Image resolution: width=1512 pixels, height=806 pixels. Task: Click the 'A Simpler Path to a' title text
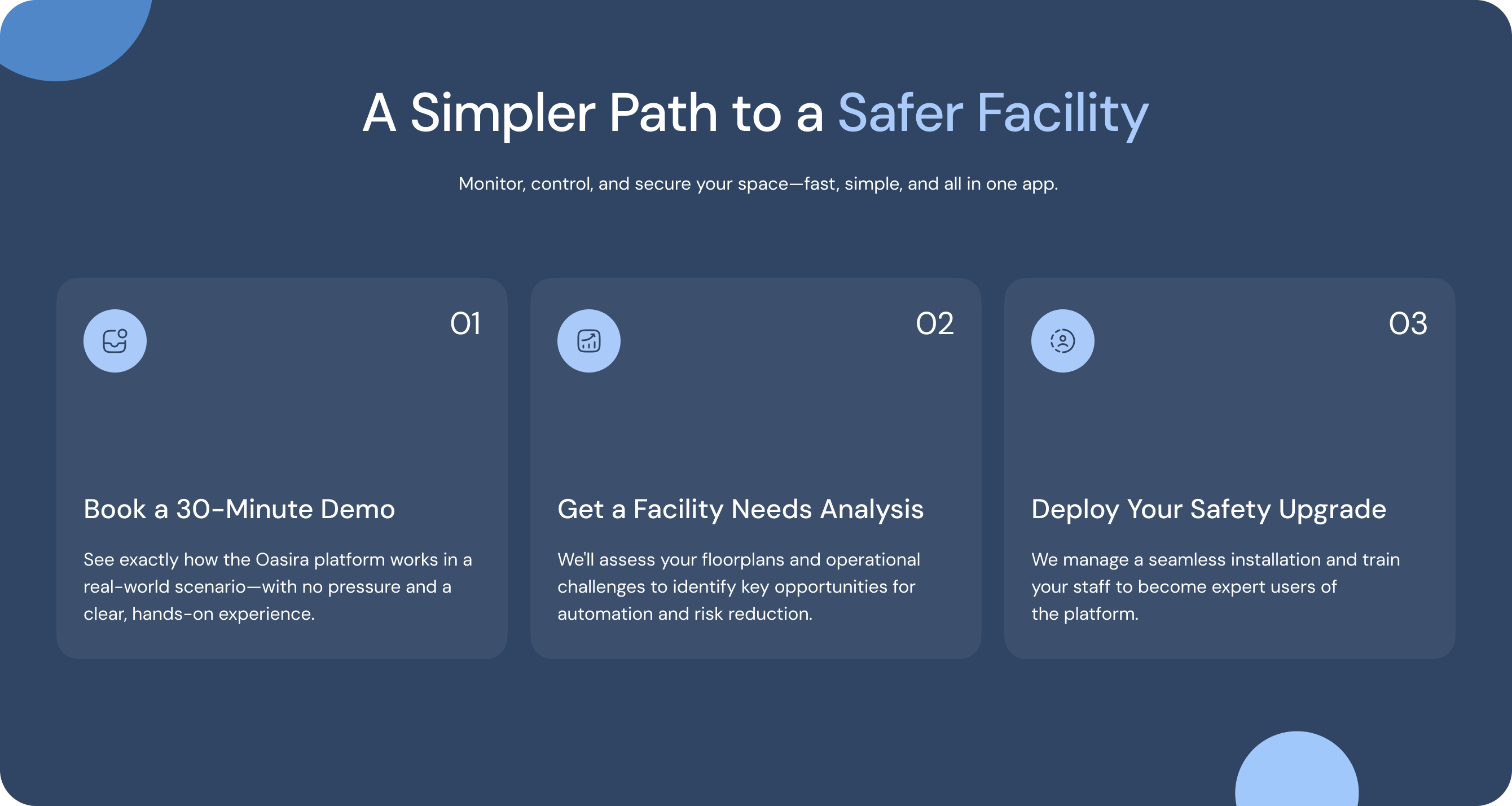click(x=593, y=113)
